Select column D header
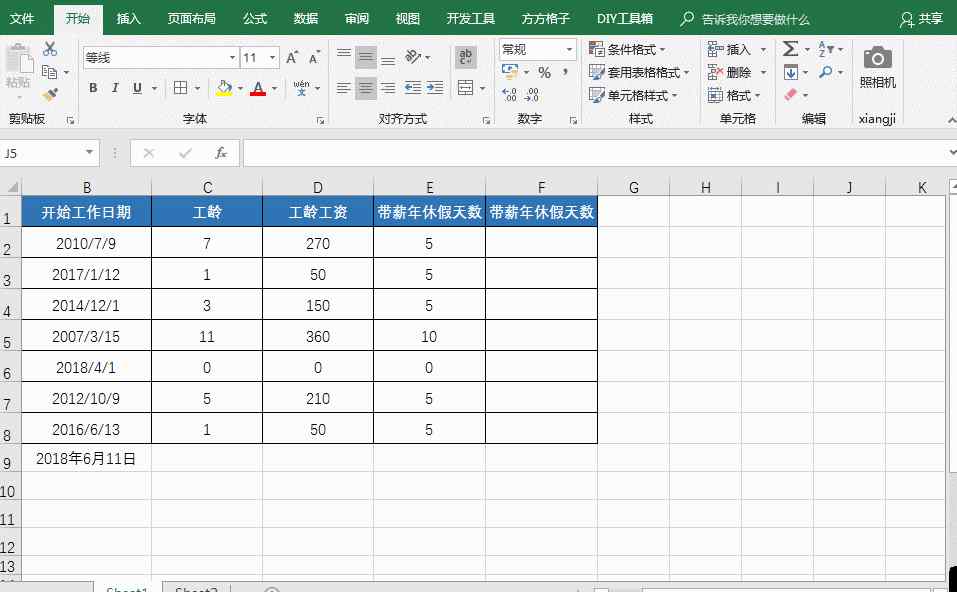957x592 pixels. pyautogui.click(x=318, y=187)
